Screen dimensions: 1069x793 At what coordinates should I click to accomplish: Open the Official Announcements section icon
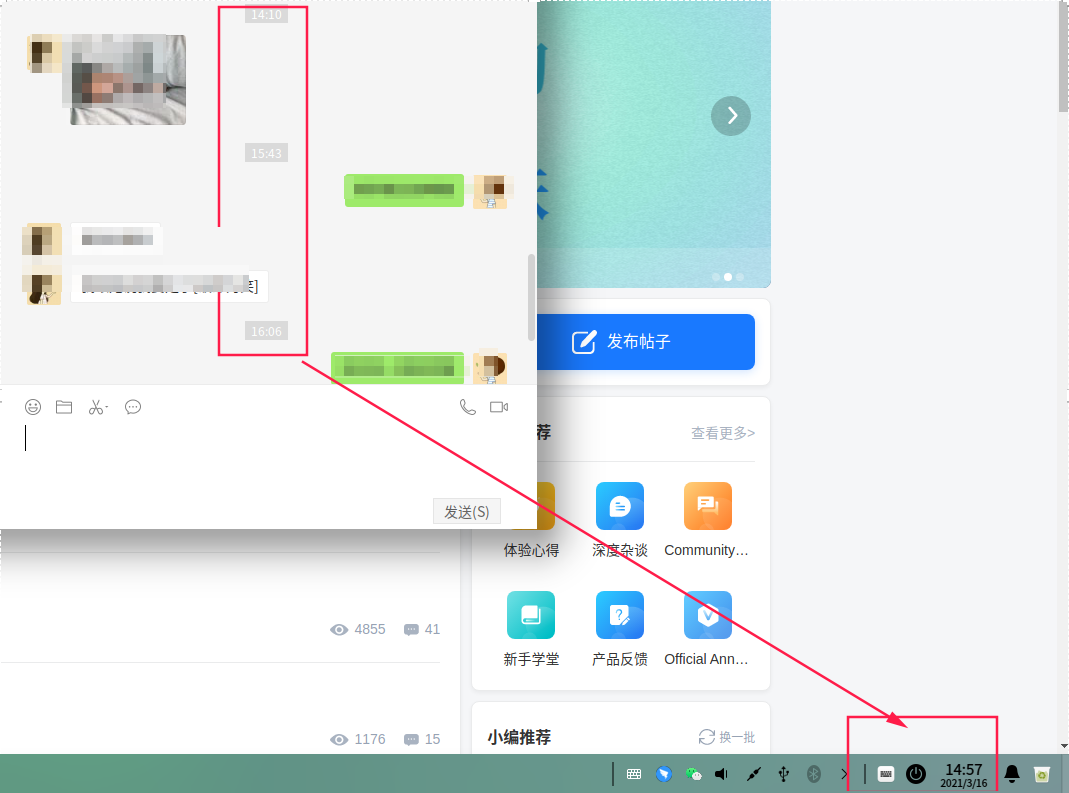(708, 615)
